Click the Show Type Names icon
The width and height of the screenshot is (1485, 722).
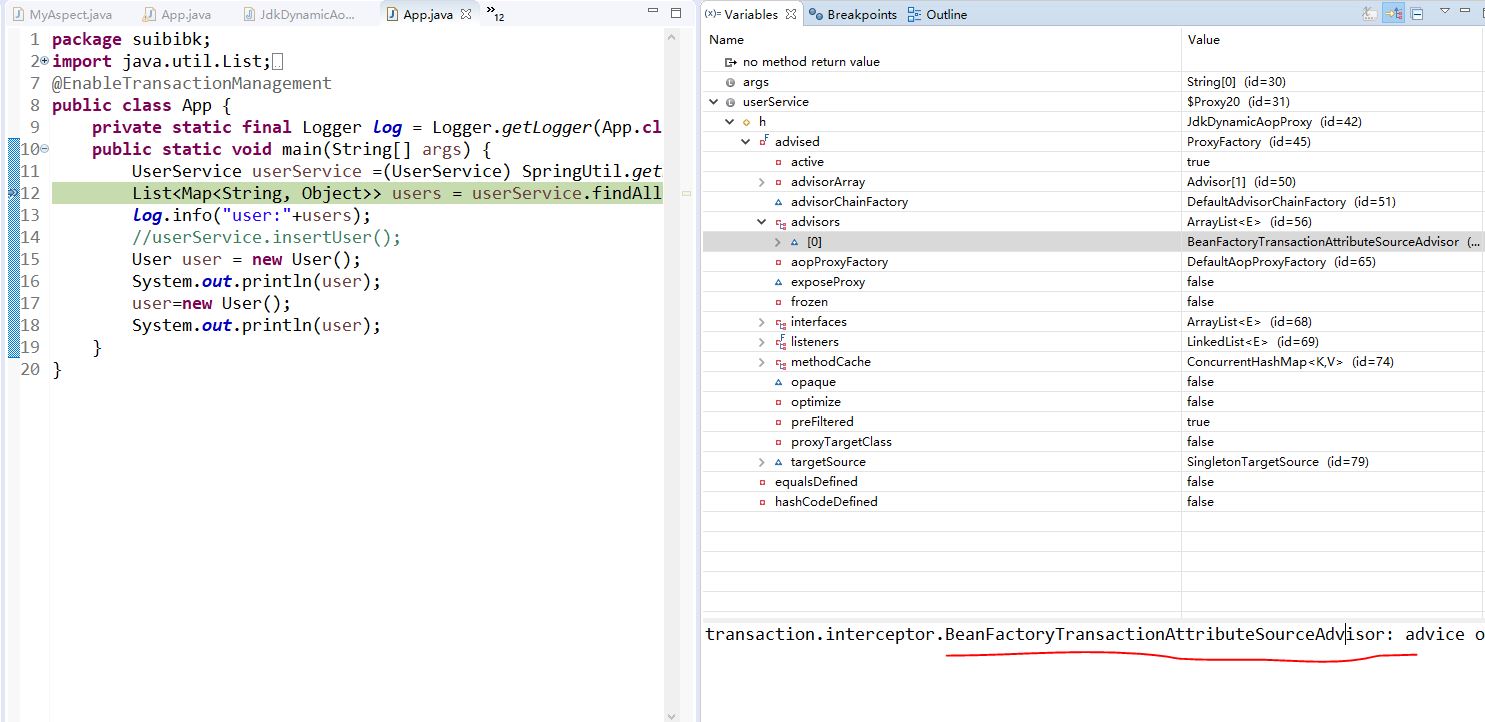(x=1369, y=14)
